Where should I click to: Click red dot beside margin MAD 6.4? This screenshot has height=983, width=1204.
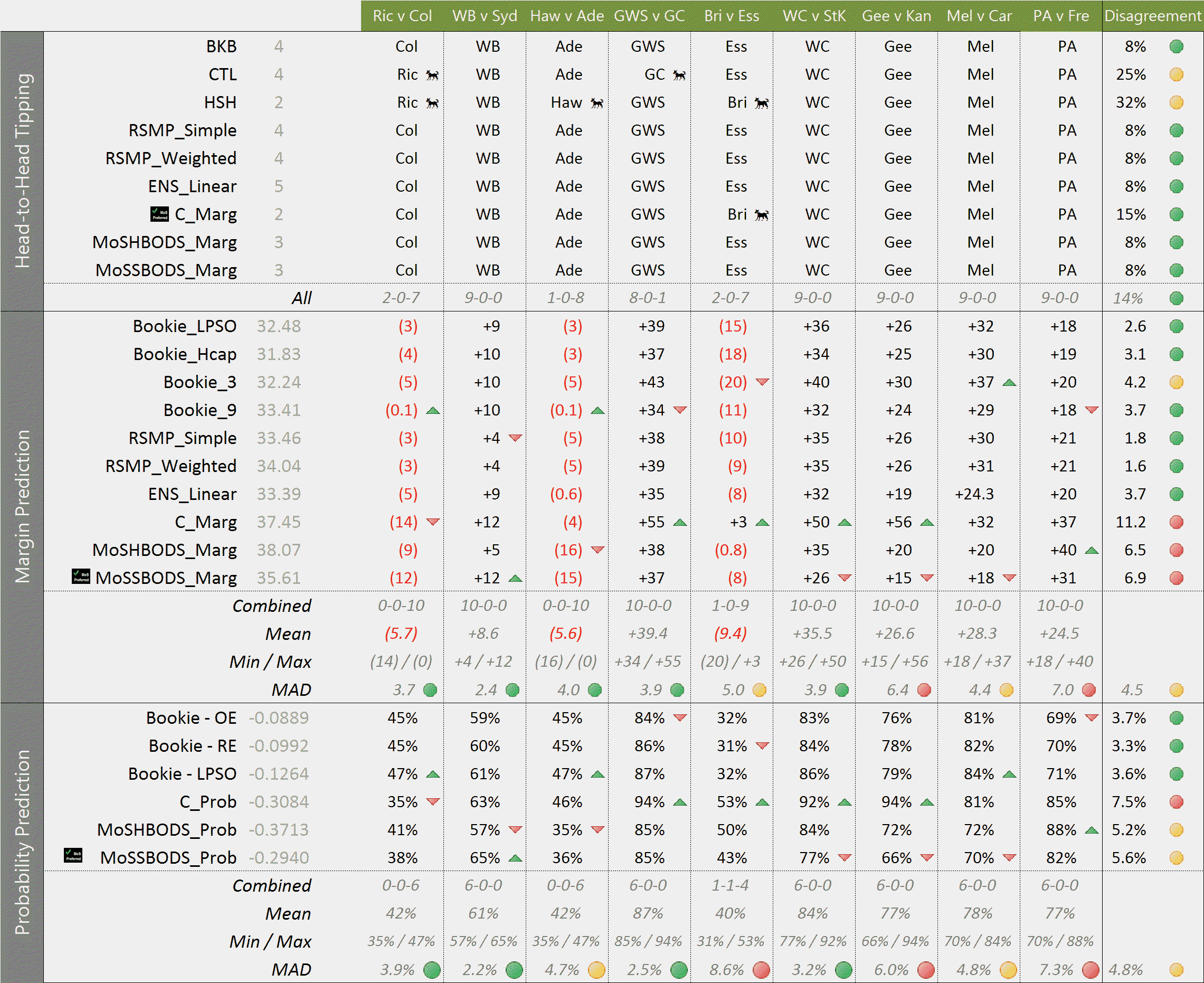coord(924,689)
